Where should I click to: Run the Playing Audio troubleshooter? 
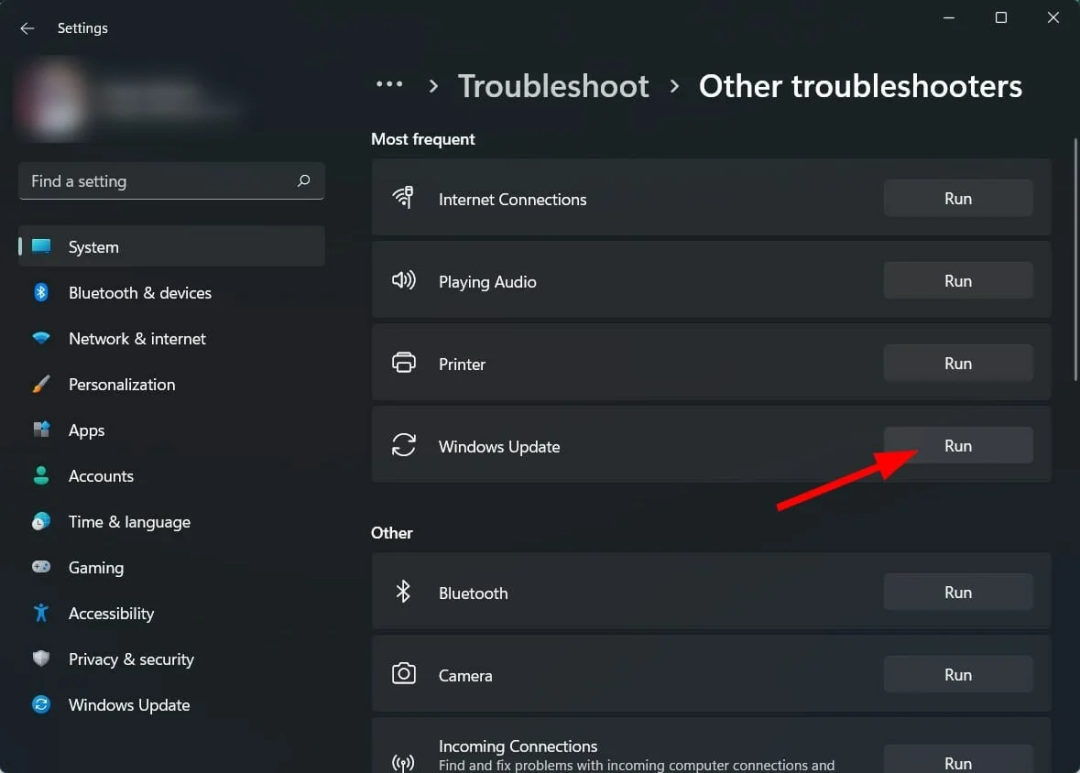(957, 281)
